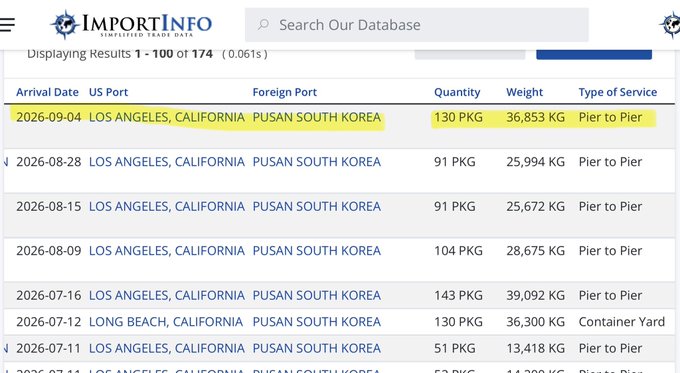Open Pusan South Korea link in 2026-07-12 row

(x=317, y=322)
